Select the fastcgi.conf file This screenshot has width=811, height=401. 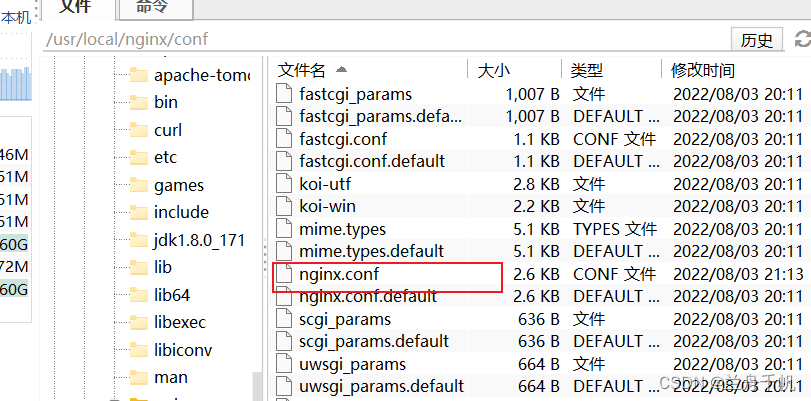tap(343, 139)
